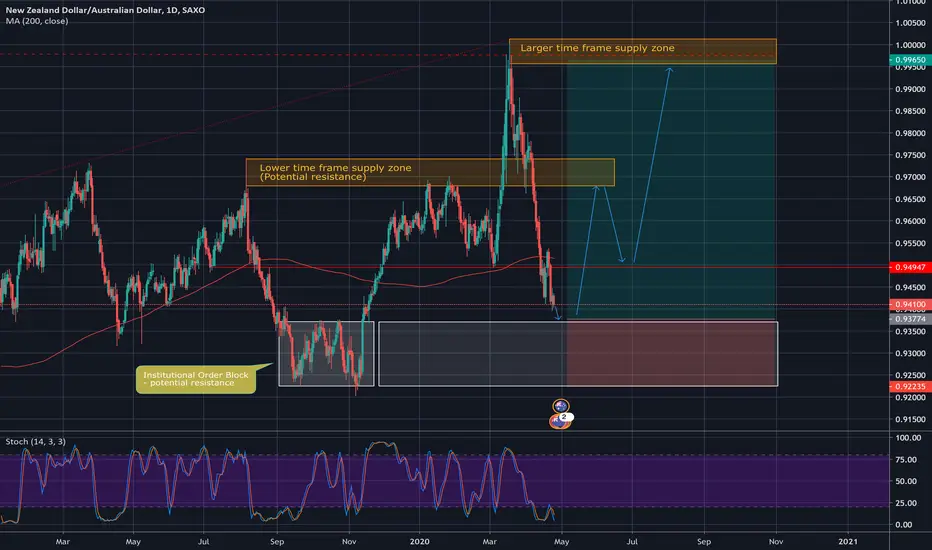This screenshot has height=550, width=932.
Task: Select the MA (200, close) indicator label
Action: point(37,21)
